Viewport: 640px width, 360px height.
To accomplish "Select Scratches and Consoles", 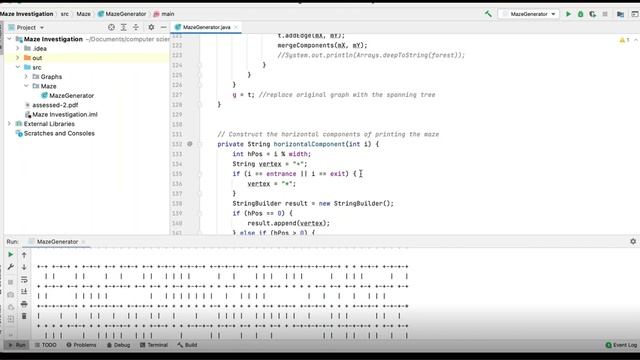I will pyautogui.click(x=59, y=133).
